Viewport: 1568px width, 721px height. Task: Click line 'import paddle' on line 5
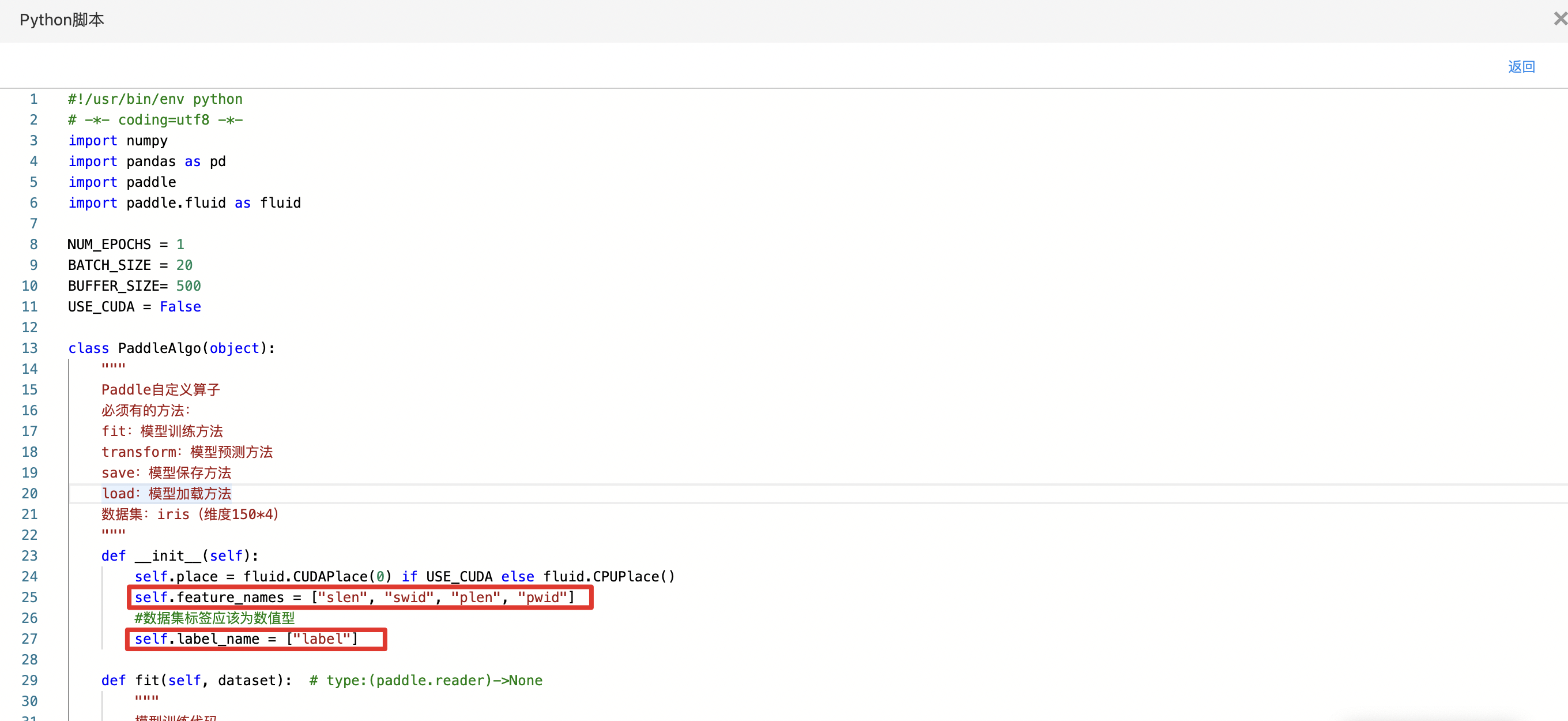(122, 182)
